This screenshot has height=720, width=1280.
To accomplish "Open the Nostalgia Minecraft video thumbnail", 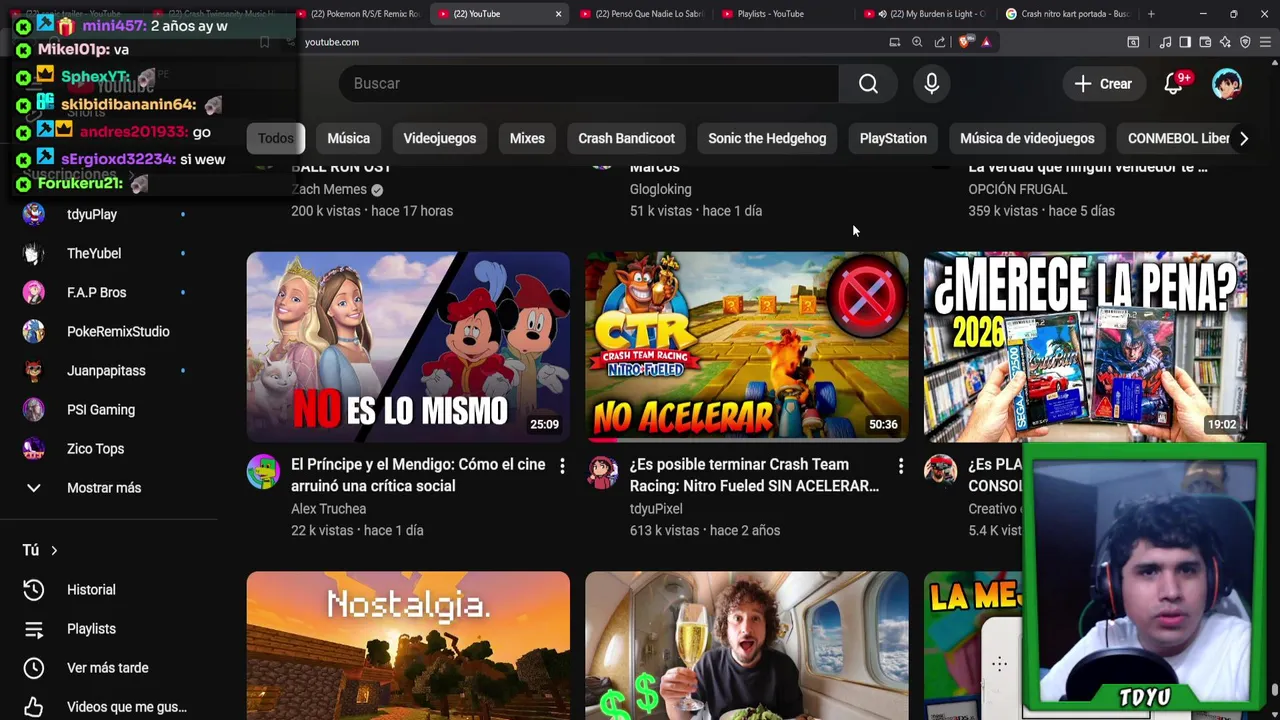I will point(408,646).
